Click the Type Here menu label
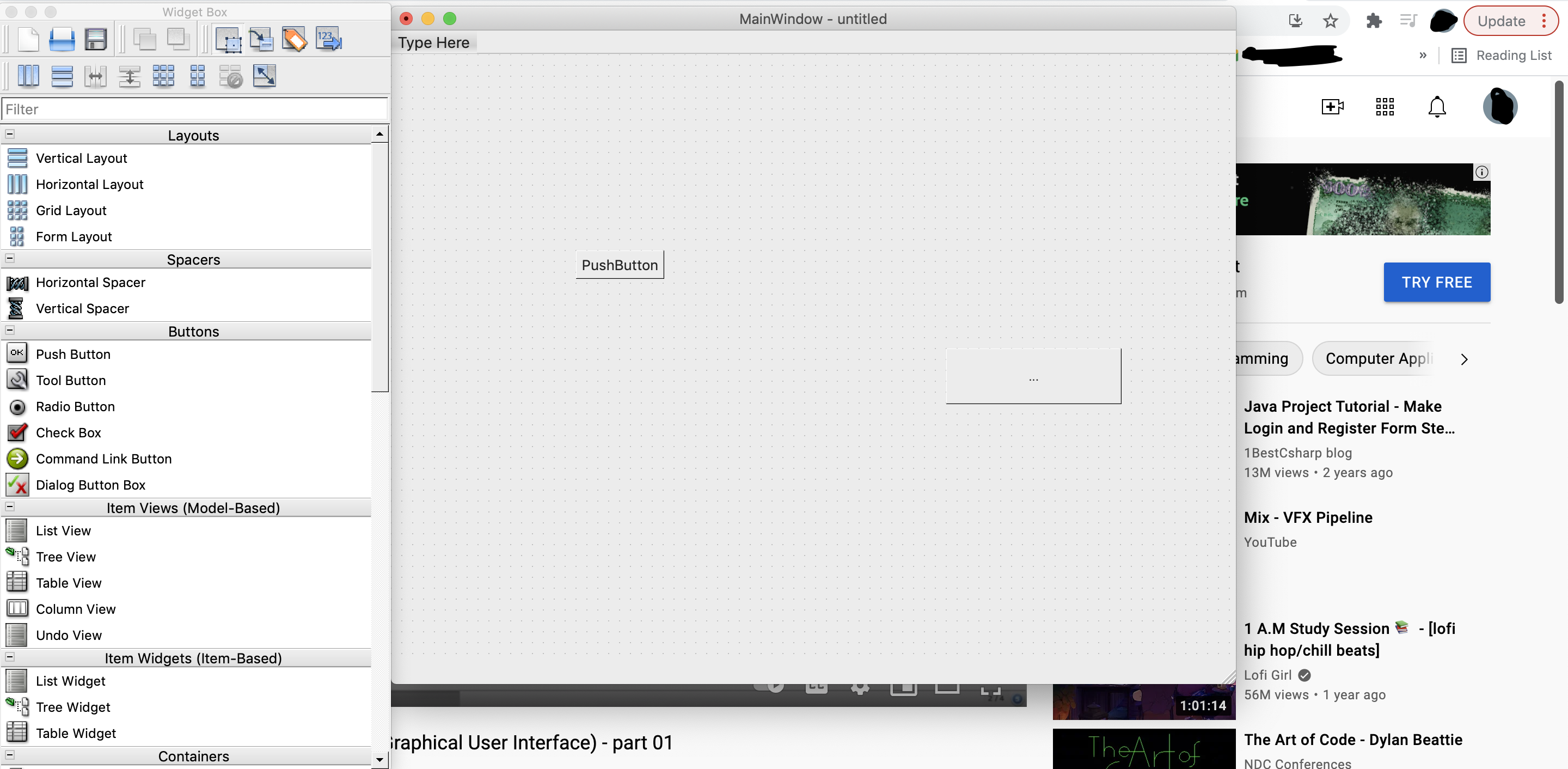This screenshot has width=1568, height=769. pyautogui.click(x=434, y=42)
